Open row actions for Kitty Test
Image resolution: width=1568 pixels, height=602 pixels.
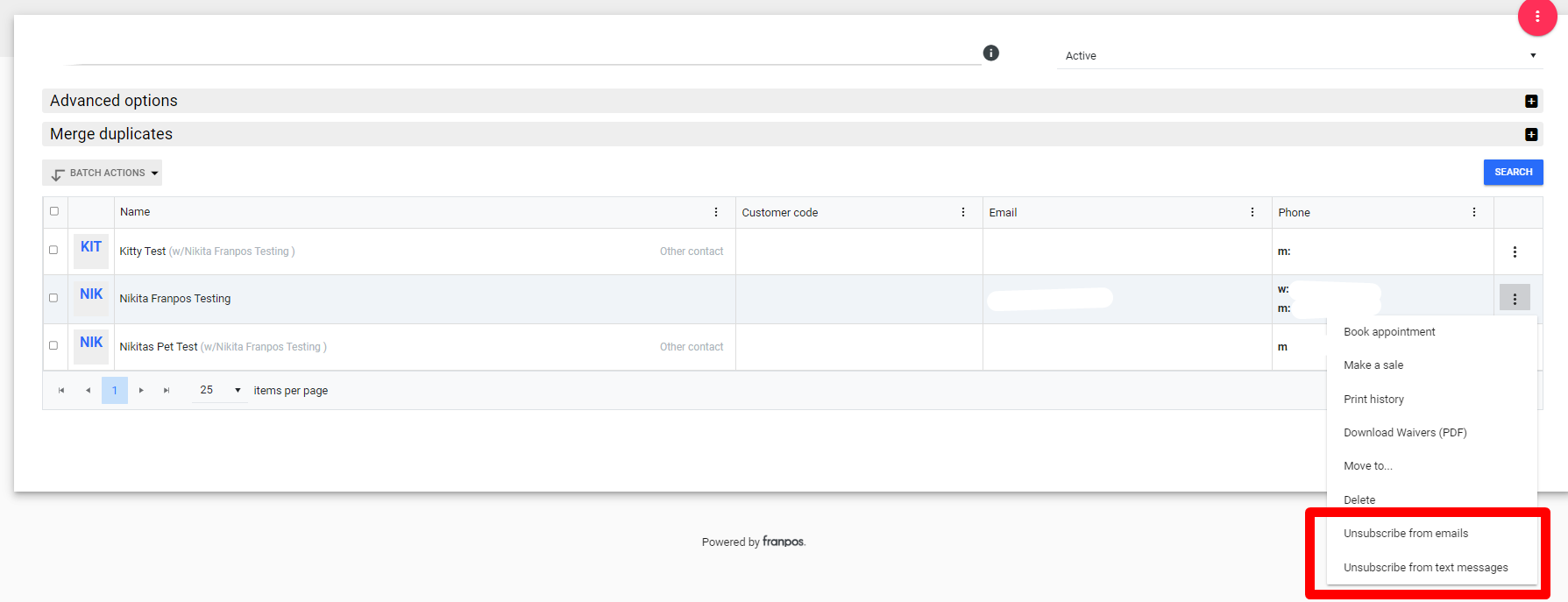pyautogui.click(x=1515, y=251)
